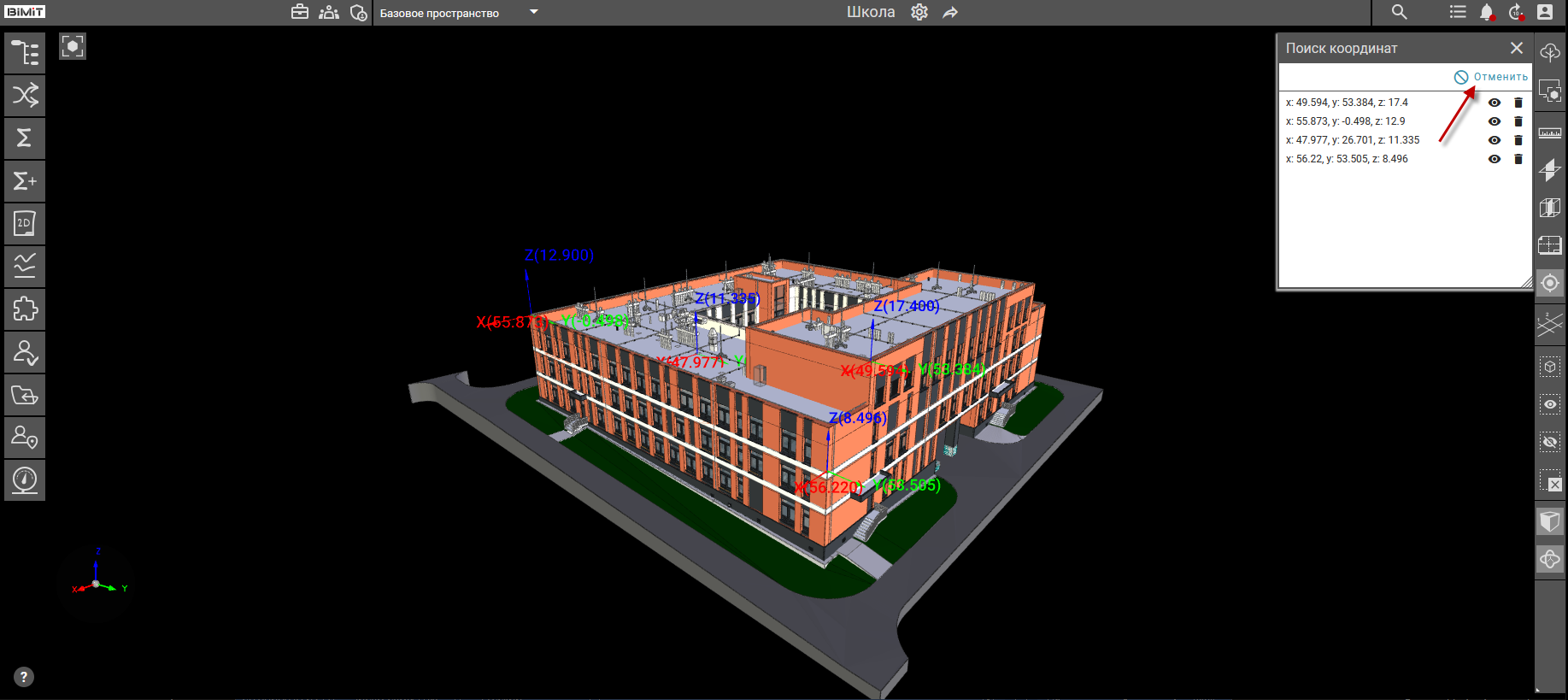
Task: Click the resize handle of coordinates panel
Action: pyautogui.click(x=1526, y=283)
